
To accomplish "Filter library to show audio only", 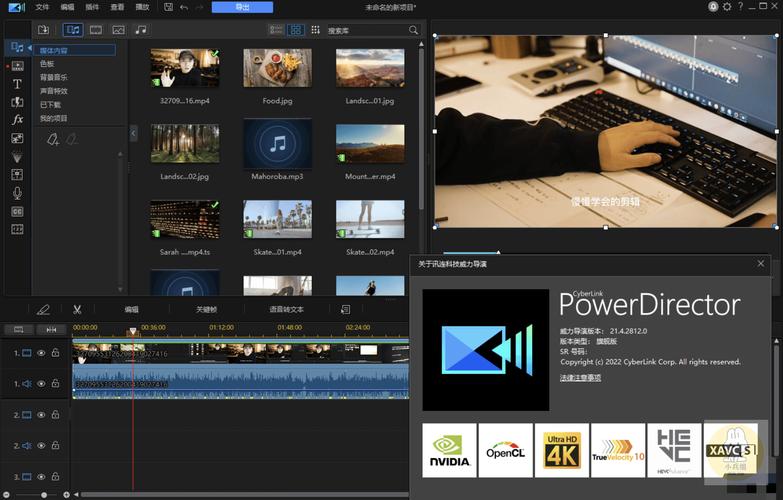I will (141, 30).
